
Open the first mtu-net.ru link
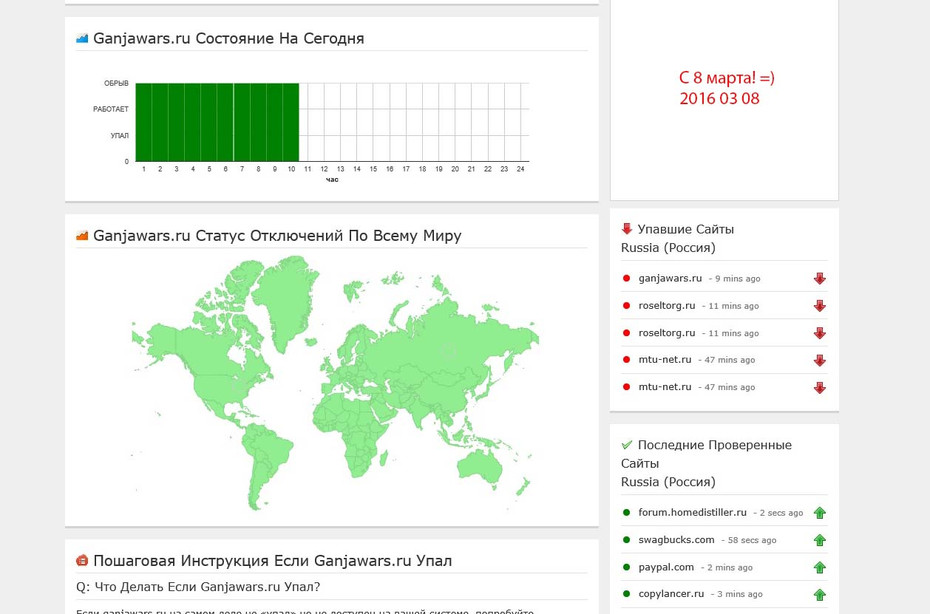pos(665,360)
